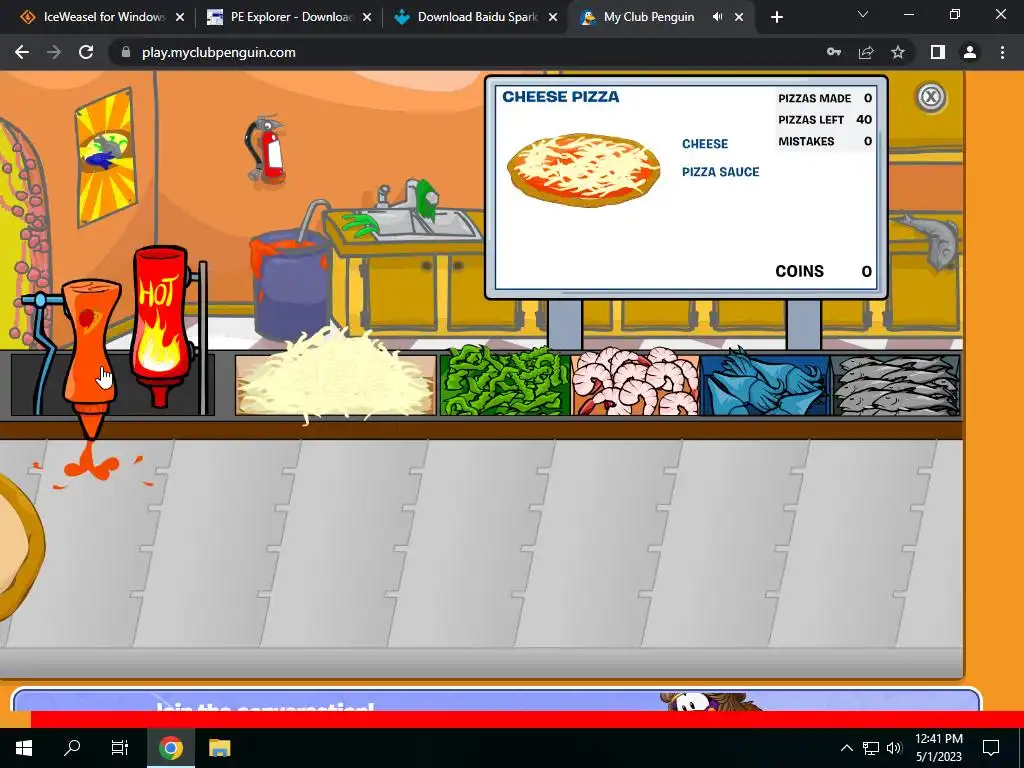The image size is (1024, 768).
Task: Take cheese from the shredded cheese bin
Action: coord(335,379)
